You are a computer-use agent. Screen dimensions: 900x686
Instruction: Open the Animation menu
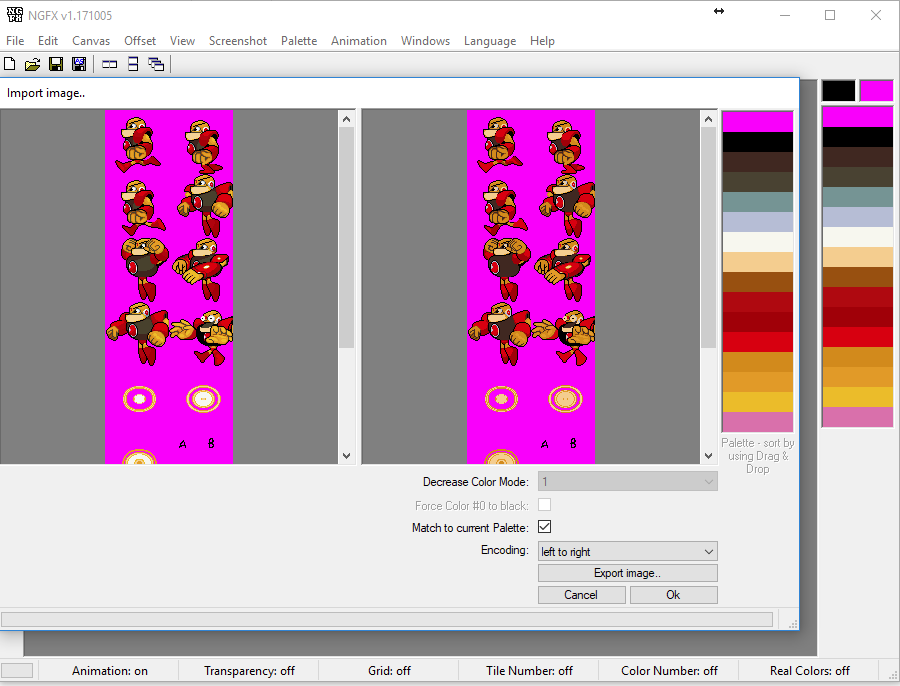tap(358, 41)
